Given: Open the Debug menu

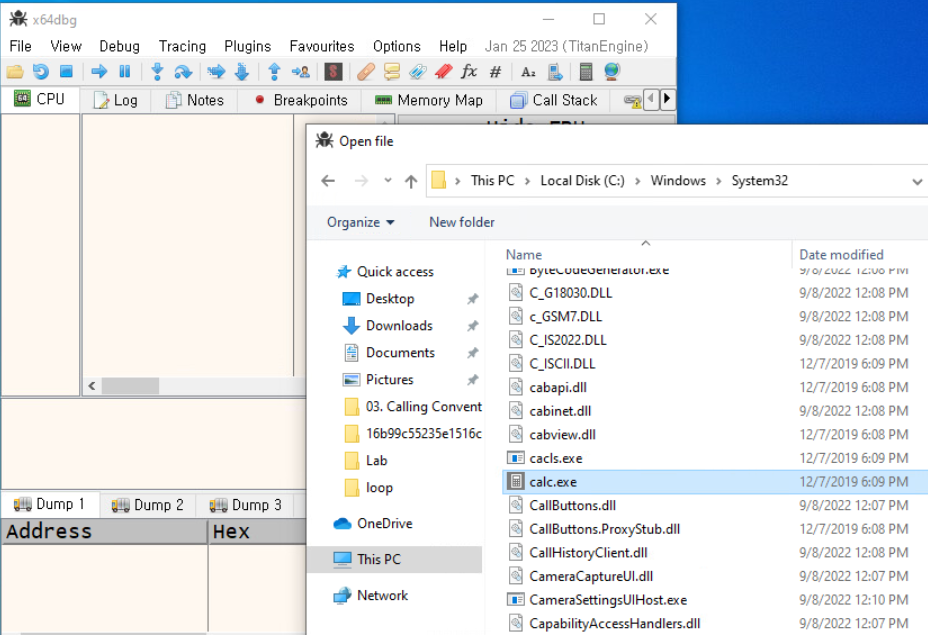Looking at the screenshot, I should pos(119,46).
